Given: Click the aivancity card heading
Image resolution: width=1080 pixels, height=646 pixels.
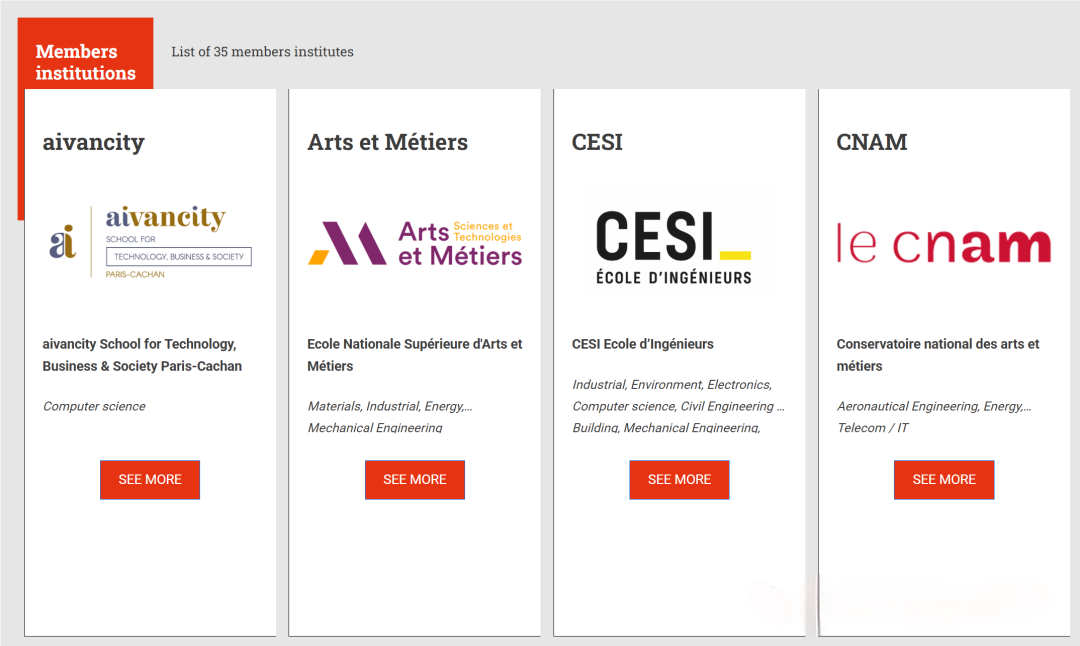Looking at the screenshot, I should click(x=94, y=142).
